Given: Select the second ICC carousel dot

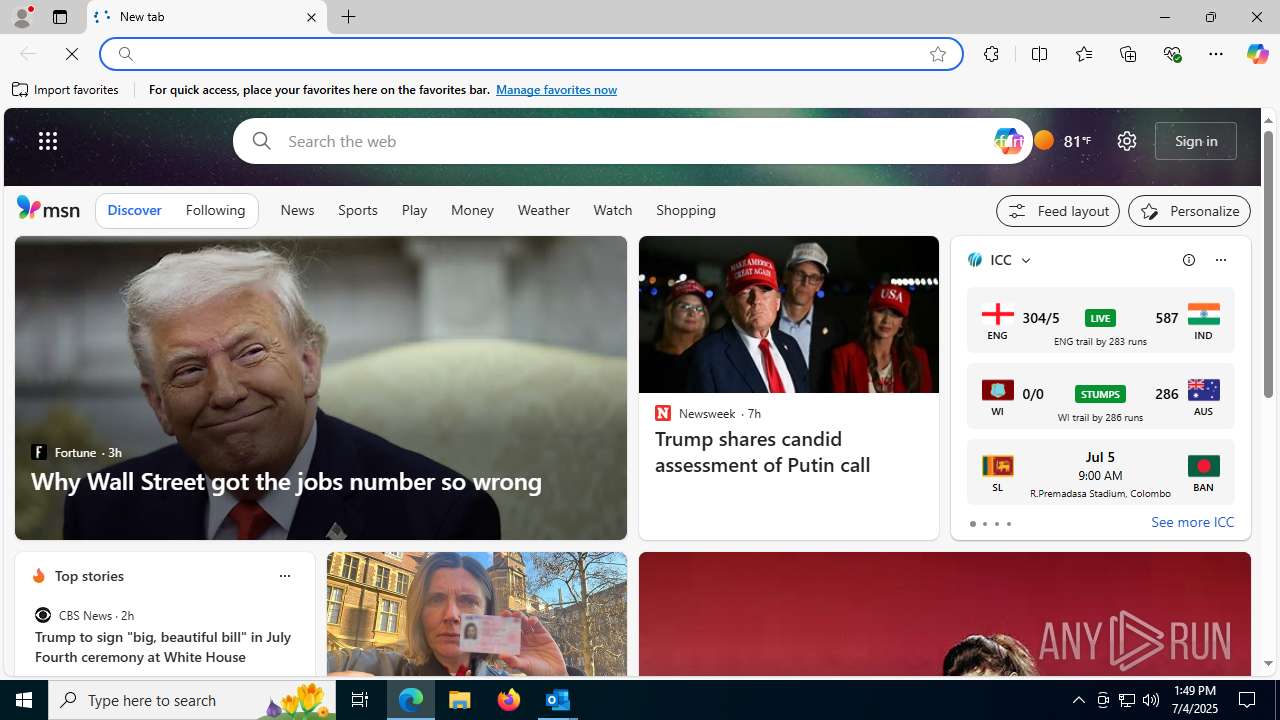Looking at the screenshot, I should click(x=984, y=524).
